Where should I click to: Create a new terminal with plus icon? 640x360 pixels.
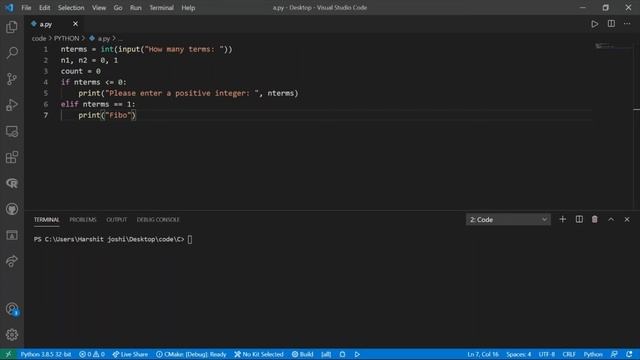pos(562,219)
